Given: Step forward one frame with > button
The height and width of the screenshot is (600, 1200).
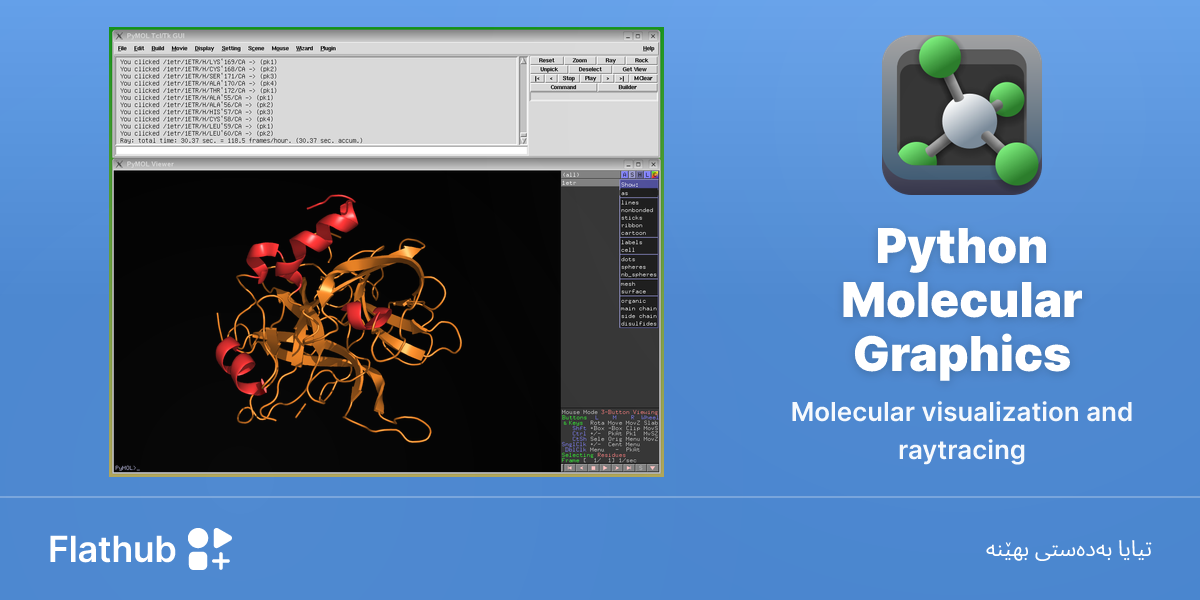Looking at the screenshot, I should 607,78.
